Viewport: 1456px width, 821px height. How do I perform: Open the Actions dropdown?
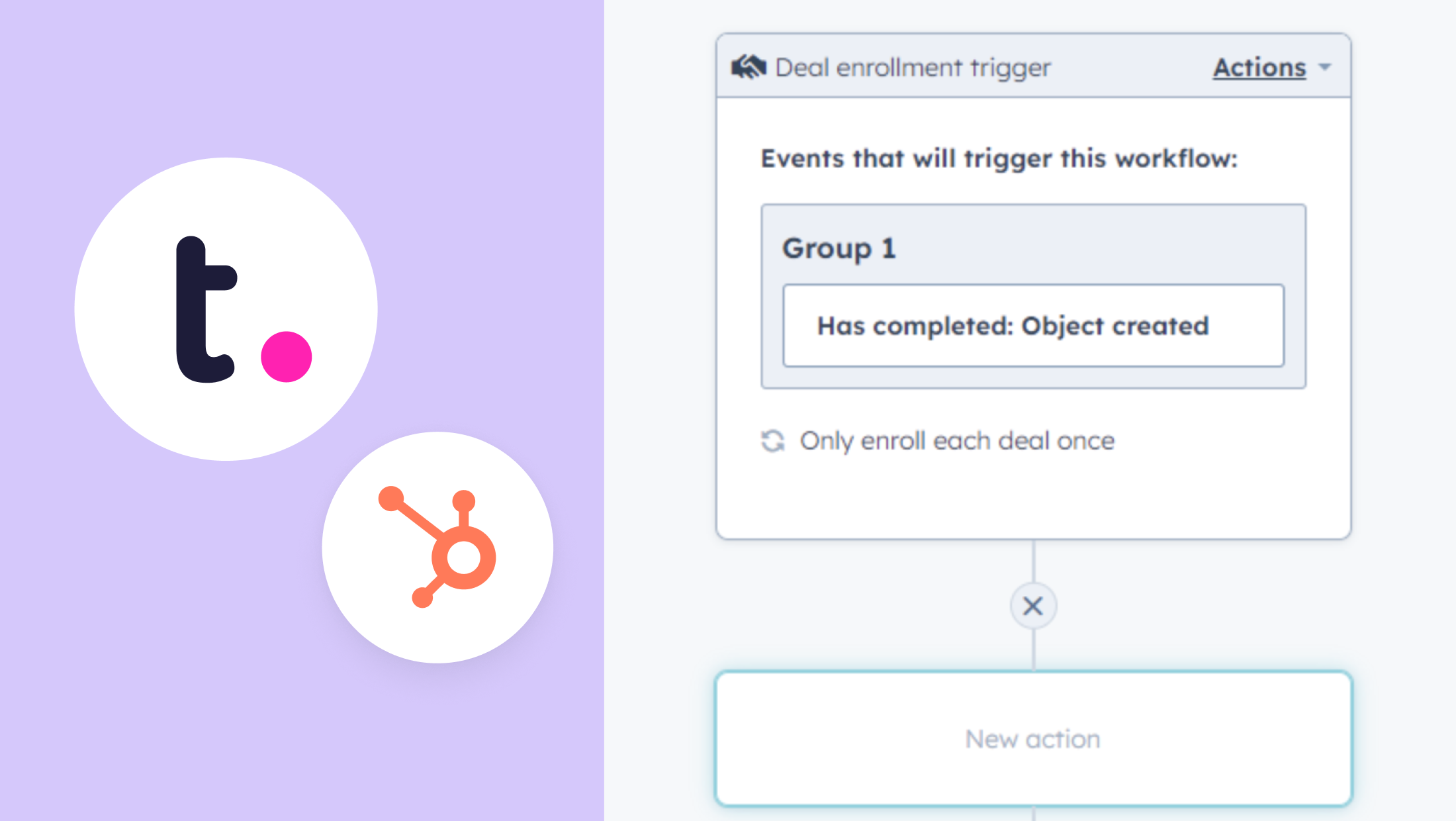point(1260,67)
